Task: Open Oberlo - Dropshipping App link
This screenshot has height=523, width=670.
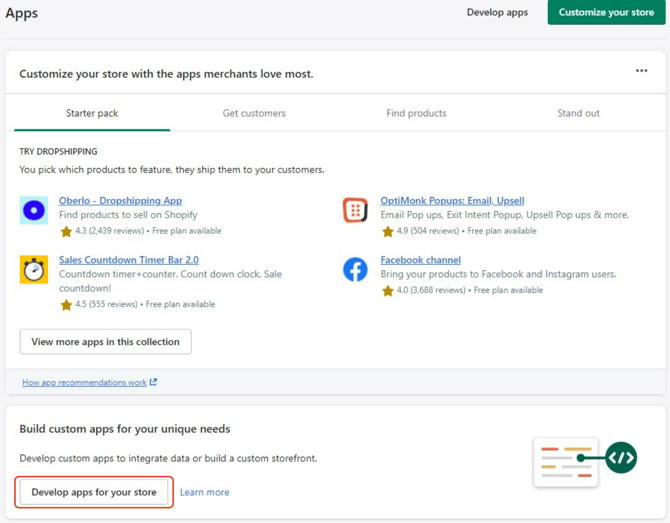Action: pos(120,201)
